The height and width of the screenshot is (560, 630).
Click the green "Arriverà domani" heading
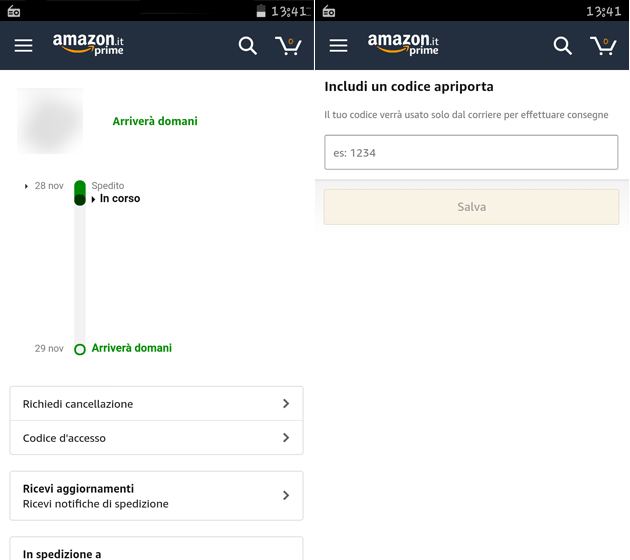point(155,121)
